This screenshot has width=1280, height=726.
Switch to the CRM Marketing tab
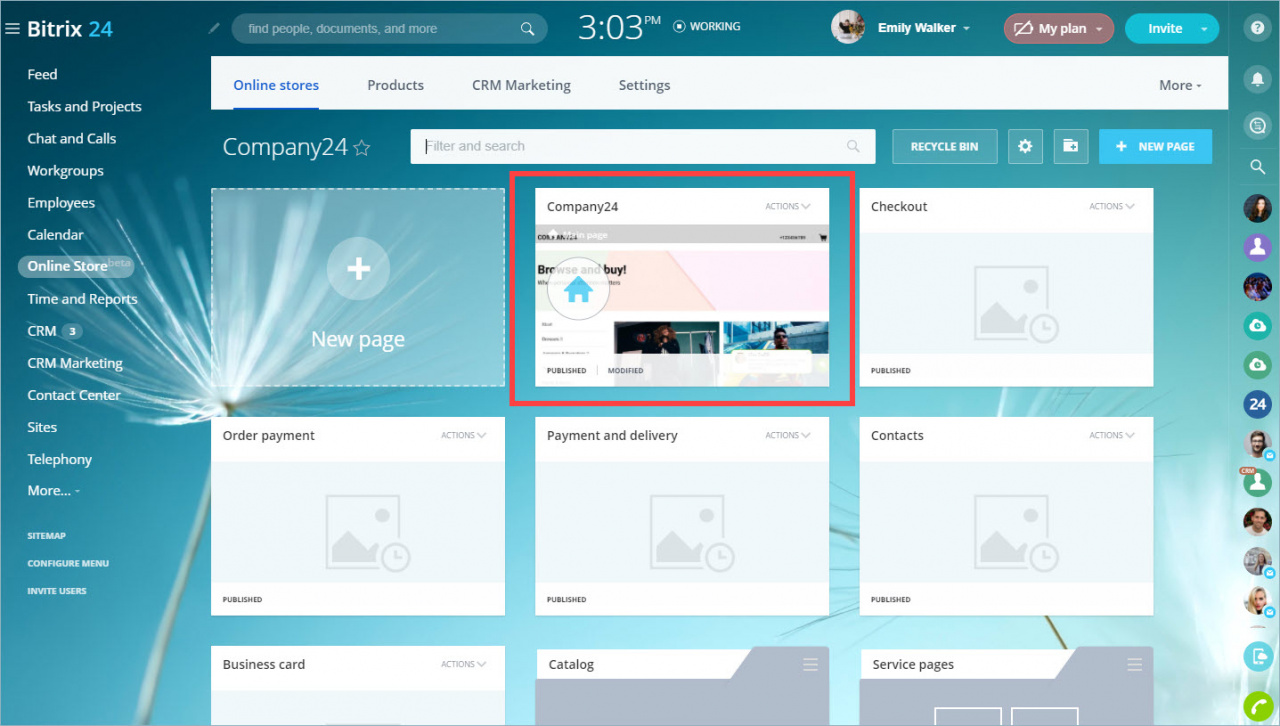pos(521,85)
